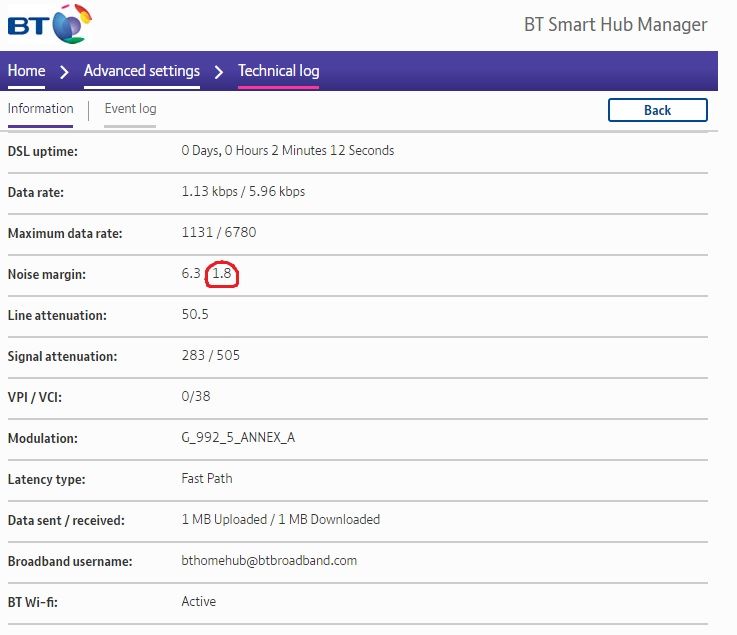Click the Data sent / received label
The width and height of the screenshot is (737, 635).
[x=66, y=520]
